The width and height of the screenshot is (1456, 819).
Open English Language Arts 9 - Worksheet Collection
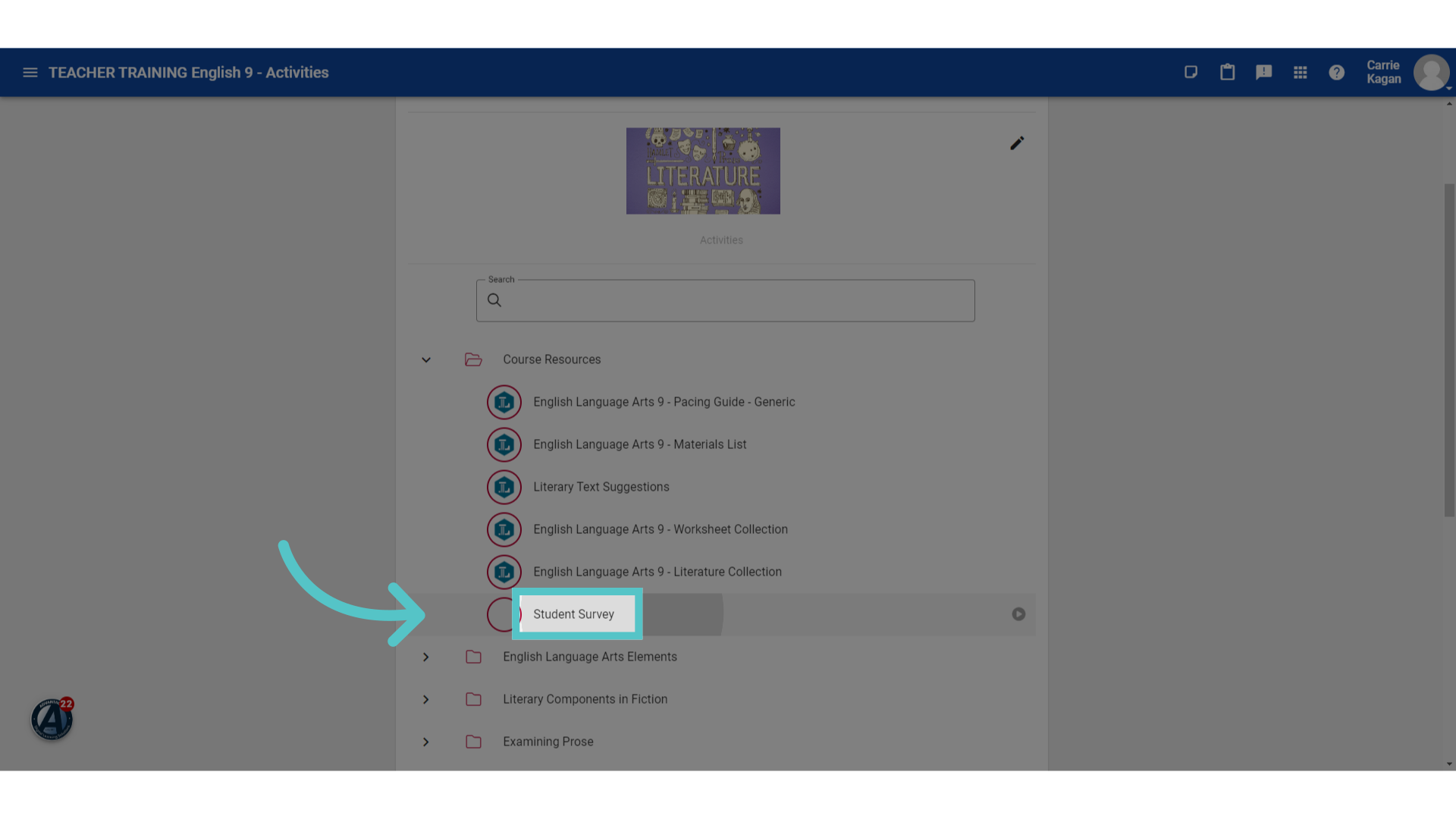coord(660,529)
